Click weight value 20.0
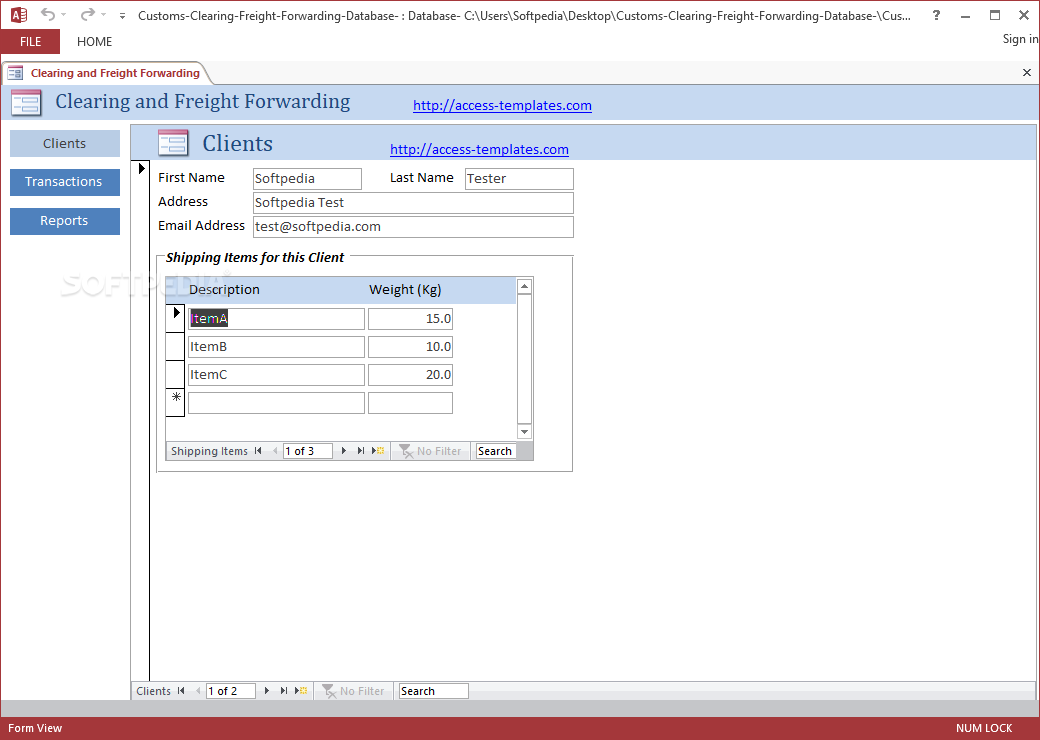Image resolution: width=1040 pixels, height=740 pixels. click(x=411, y=375)
